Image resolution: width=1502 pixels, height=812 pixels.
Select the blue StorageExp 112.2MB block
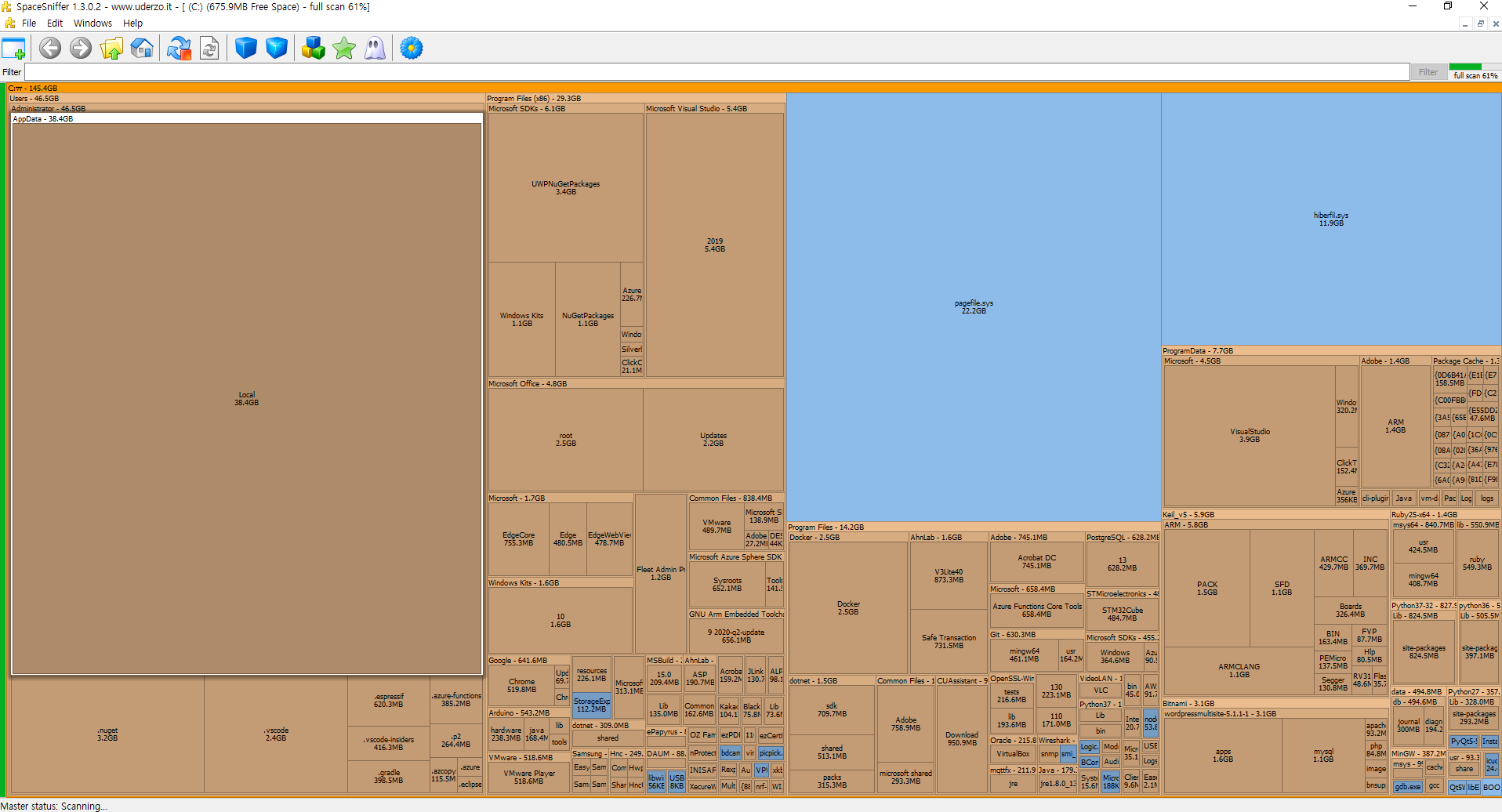point(591,705)
